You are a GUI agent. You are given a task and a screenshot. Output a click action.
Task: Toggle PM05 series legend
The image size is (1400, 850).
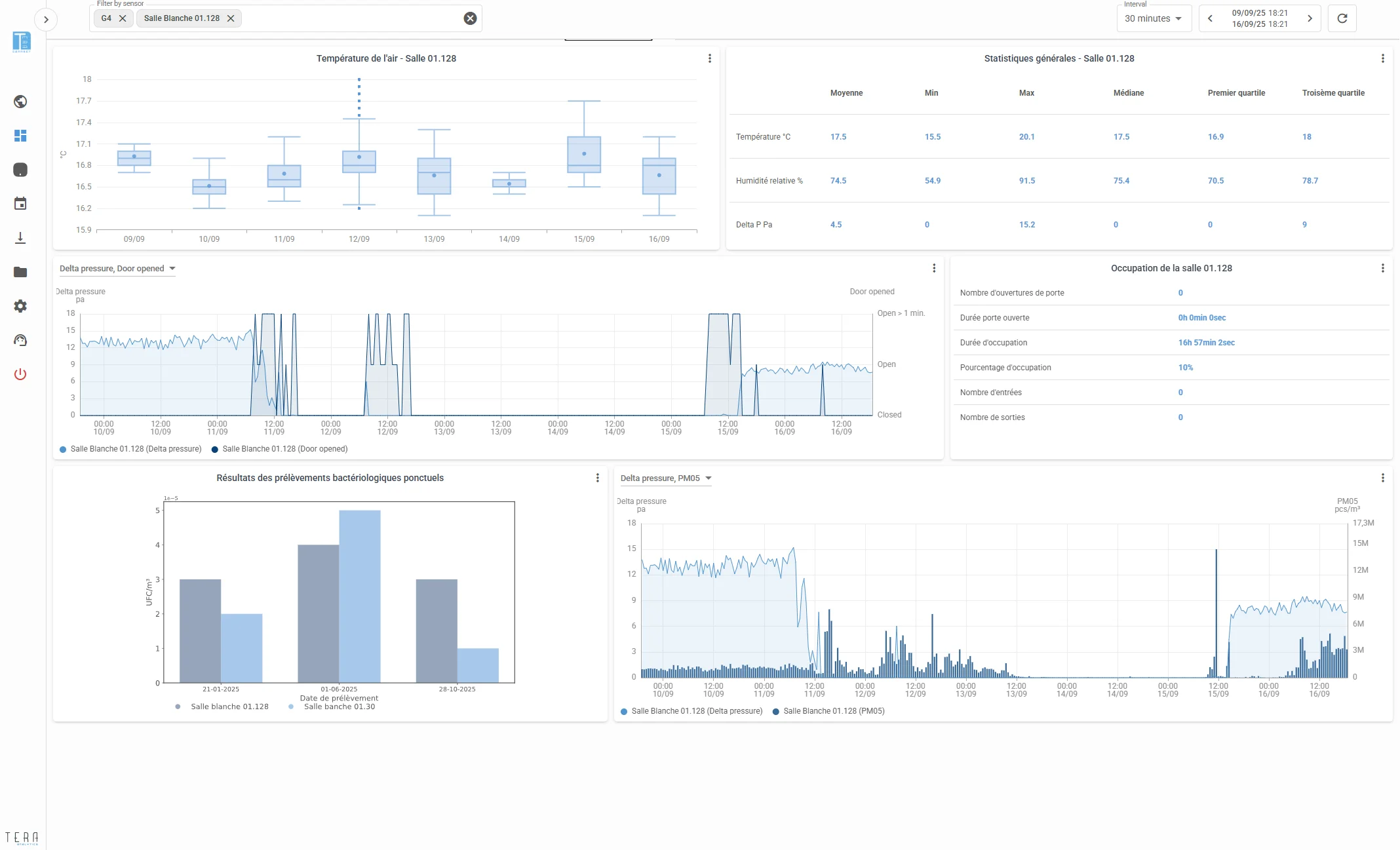click(x=828, y=711)
